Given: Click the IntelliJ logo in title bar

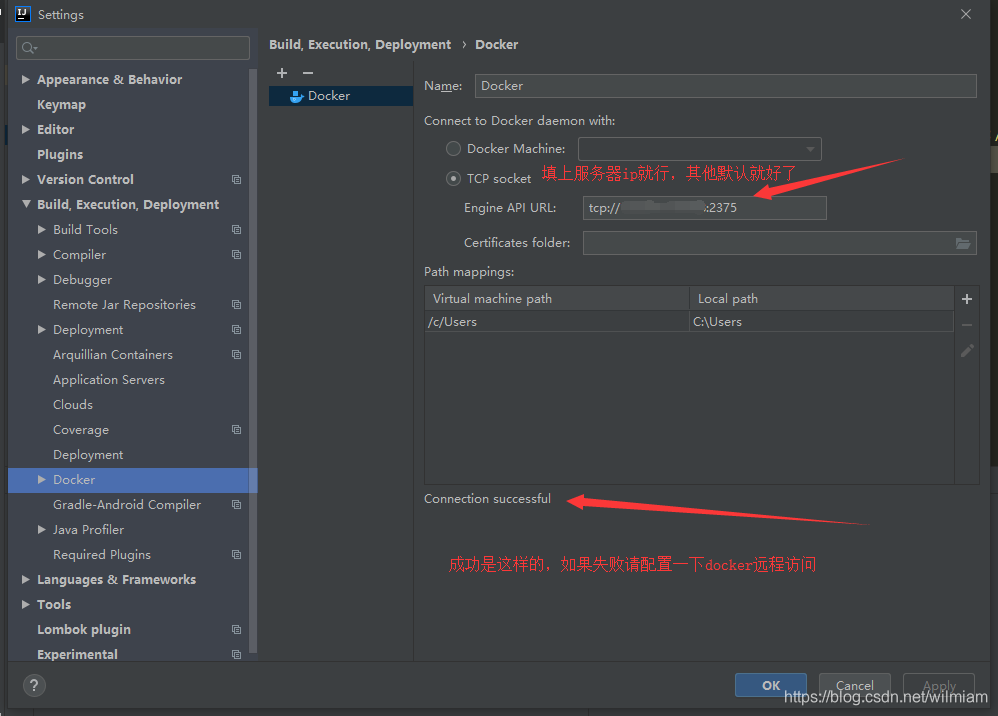Looking at the screenshot, I should click(x=22, y=14).
